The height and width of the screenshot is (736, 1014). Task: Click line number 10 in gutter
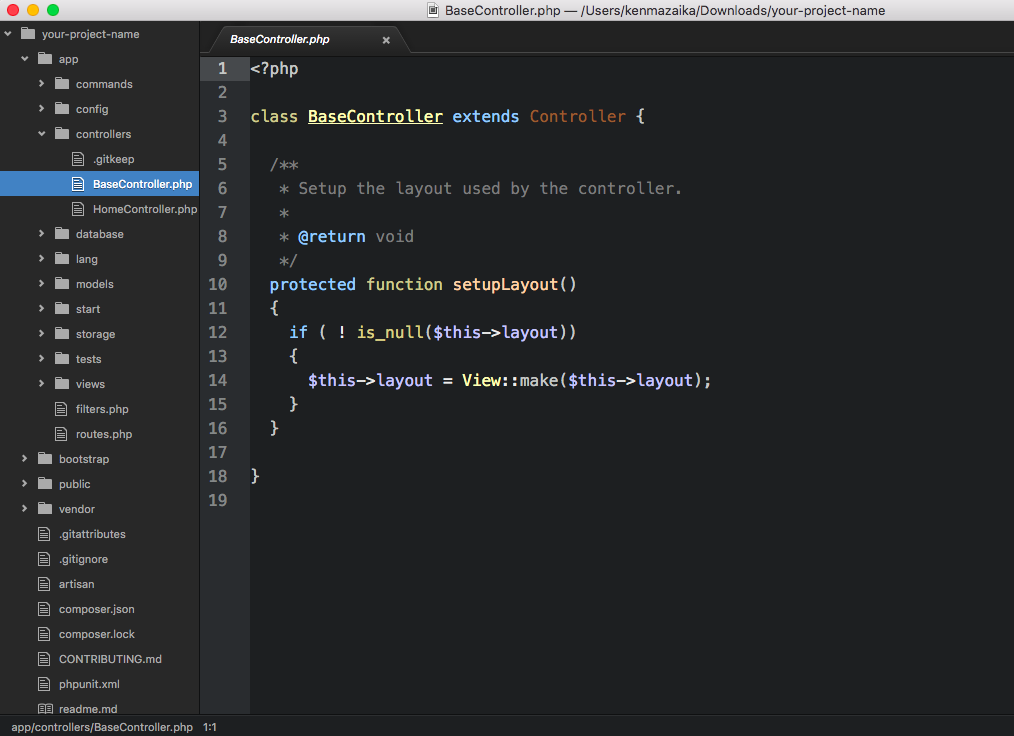point(218,285)
